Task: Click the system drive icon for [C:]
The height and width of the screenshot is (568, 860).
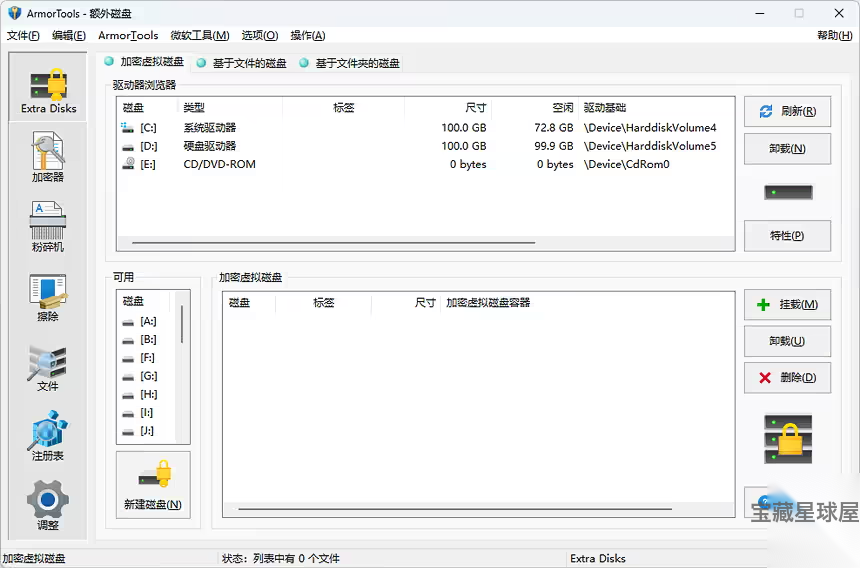Action: (x=128, y=128)
